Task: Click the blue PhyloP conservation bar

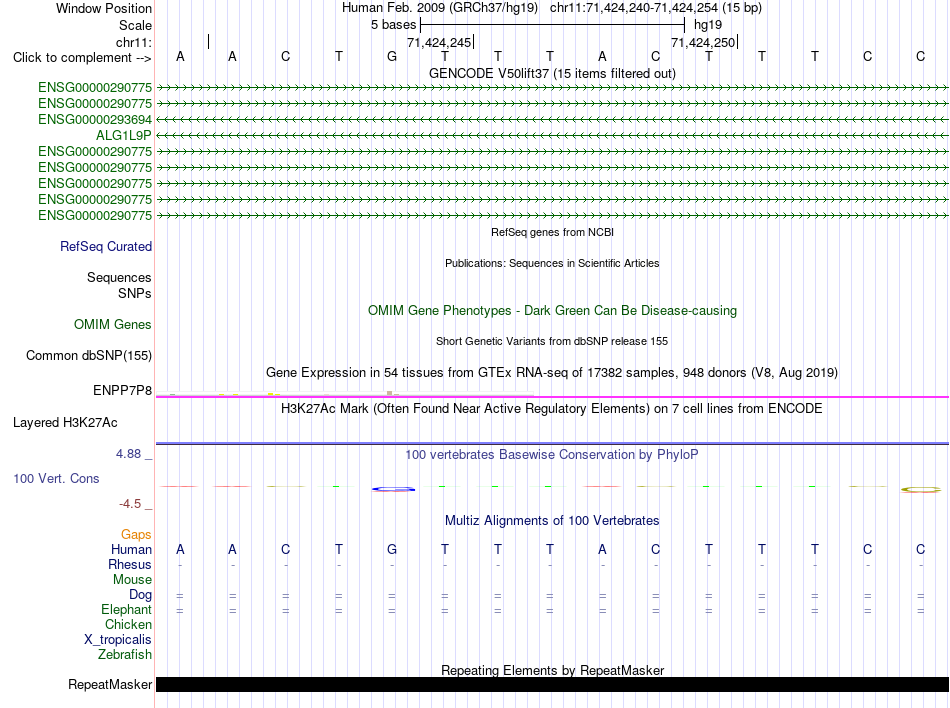Action: click(x=394, y=489)
